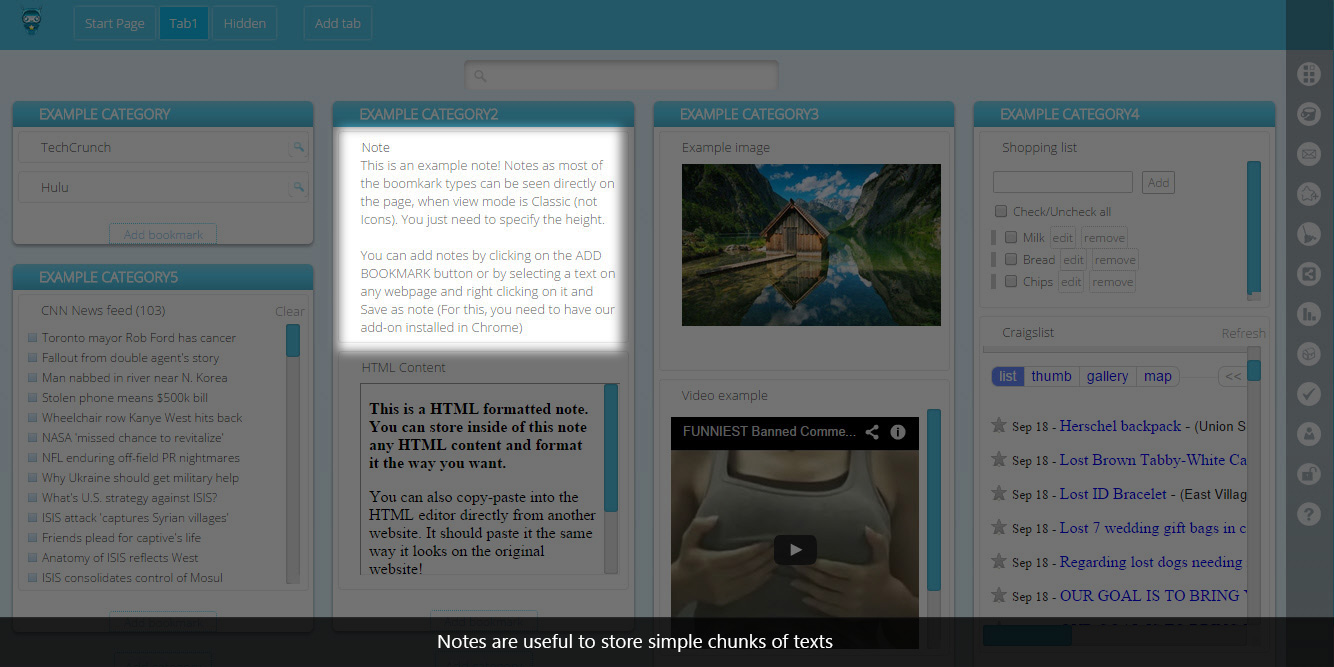1334x667 pixels.
Task: Open the Start Page tab
Action: [114, 23]
